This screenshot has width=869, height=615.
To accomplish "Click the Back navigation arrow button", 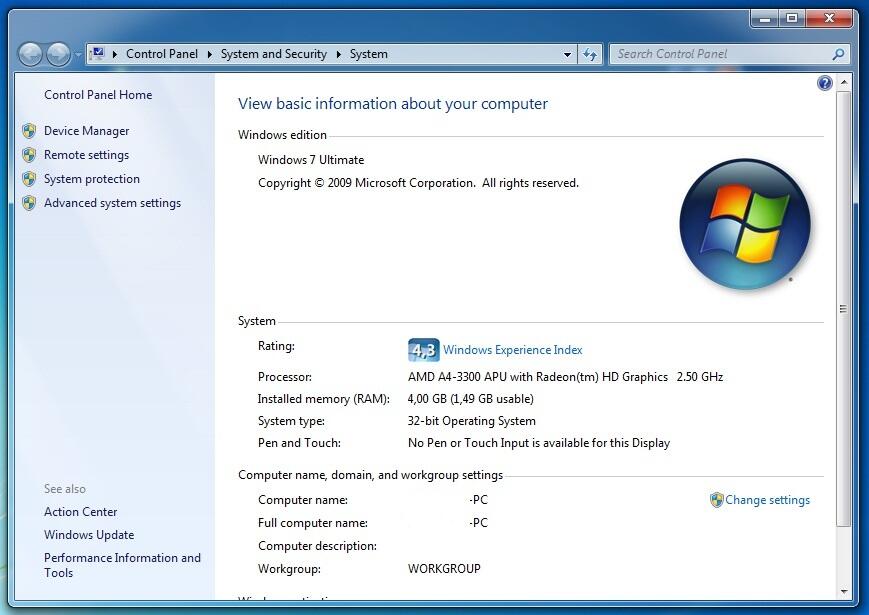I will point(30,54).
